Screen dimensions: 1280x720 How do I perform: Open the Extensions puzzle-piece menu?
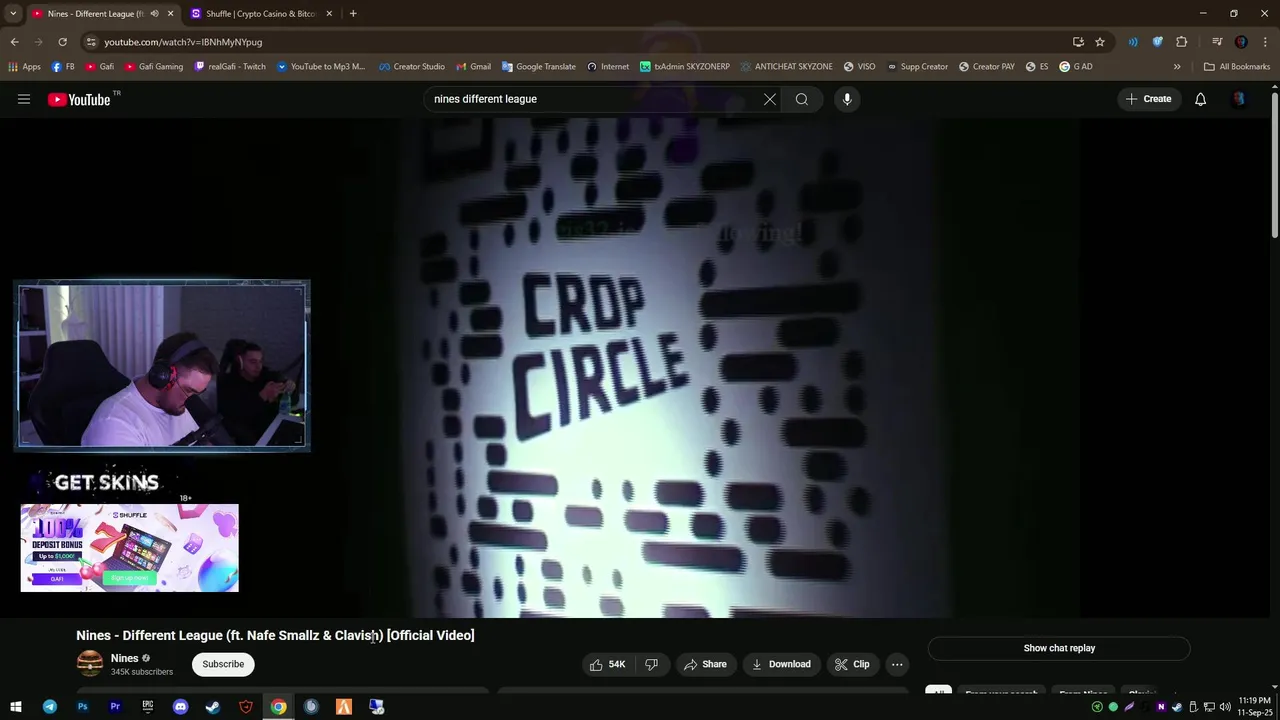coord(1182,42)
